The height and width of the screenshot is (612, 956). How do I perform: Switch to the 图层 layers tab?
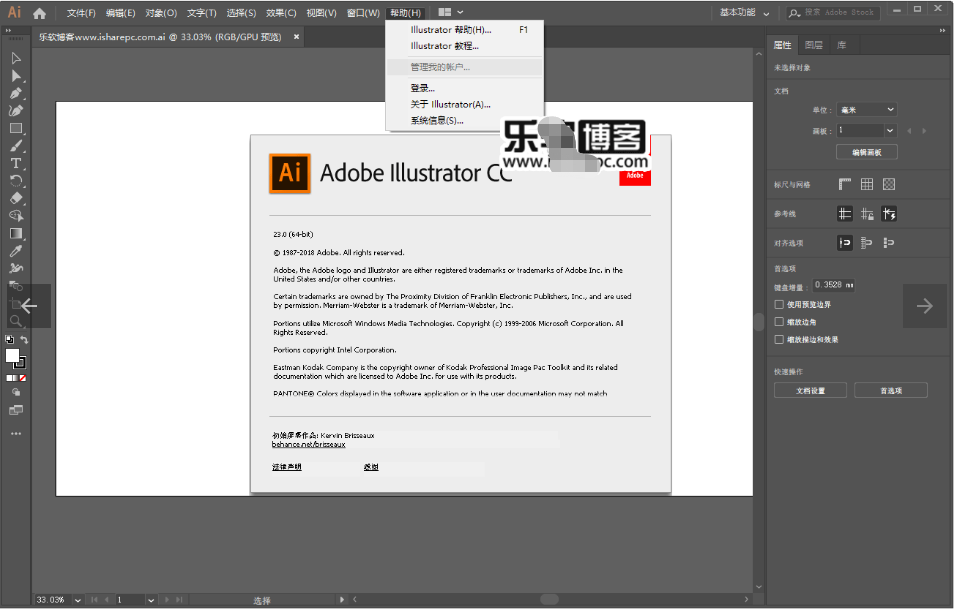click(x=814, y=45)
